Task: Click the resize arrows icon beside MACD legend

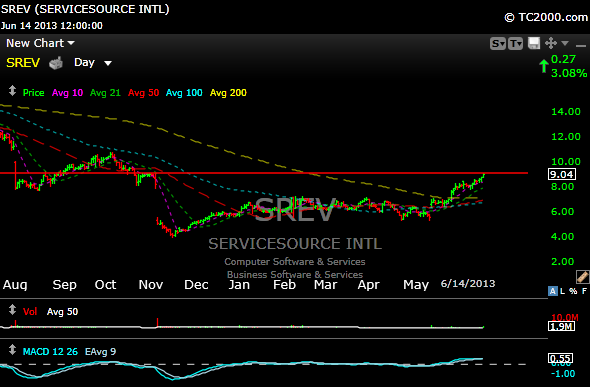Action: [x=12, y=350]
